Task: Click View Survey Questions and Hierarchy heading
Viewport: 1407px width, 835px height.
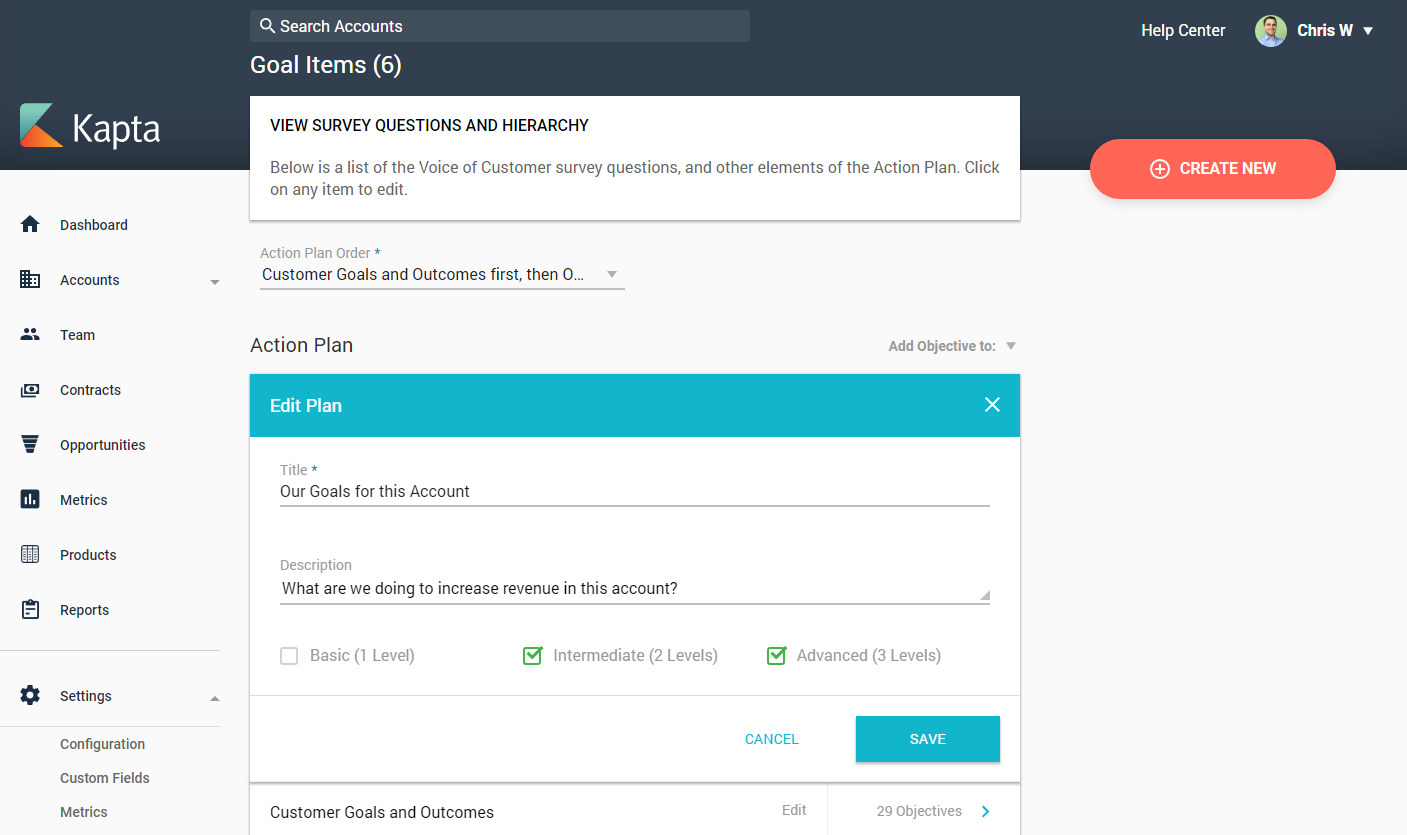Action: (x=429, y=126)
